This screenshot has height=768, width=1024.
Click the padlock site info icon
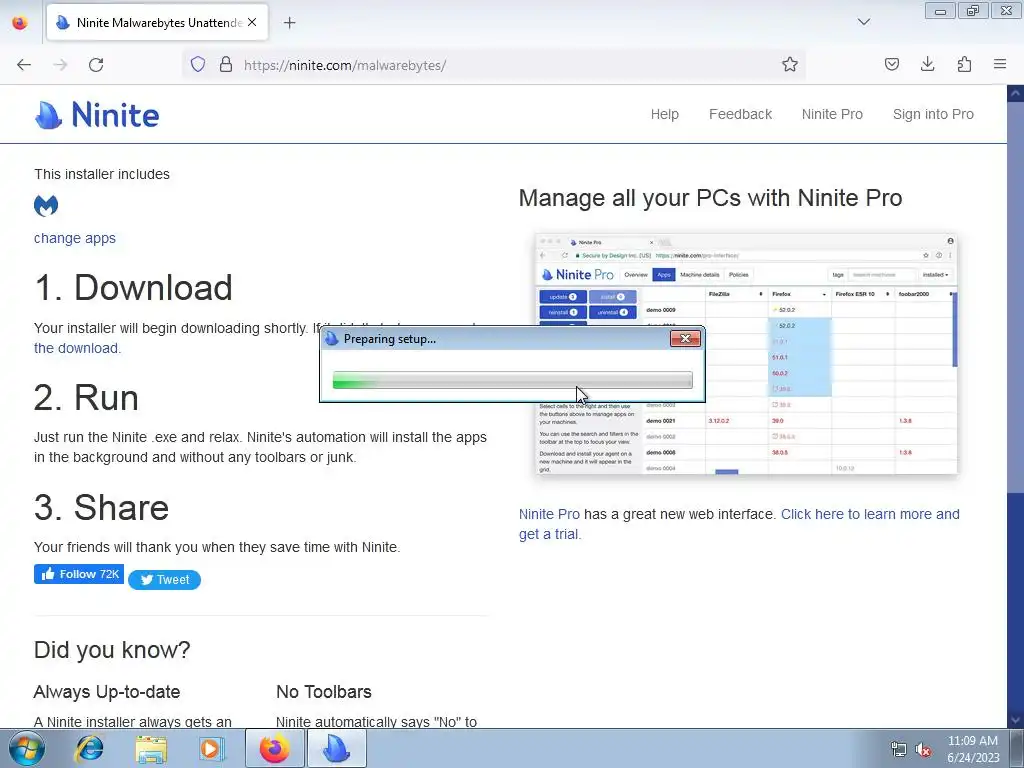[x=226, y=64]
